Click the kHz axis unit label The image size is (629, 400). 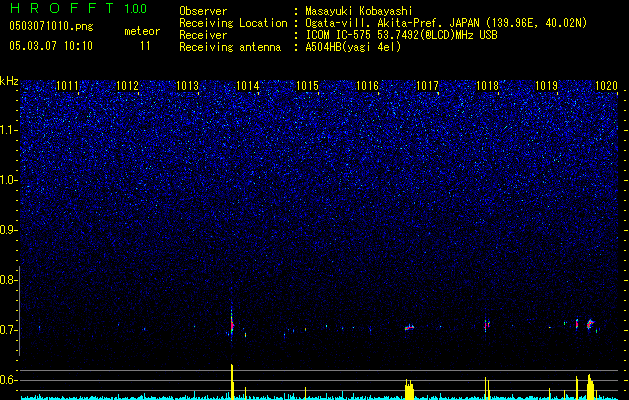click(9, 81)
